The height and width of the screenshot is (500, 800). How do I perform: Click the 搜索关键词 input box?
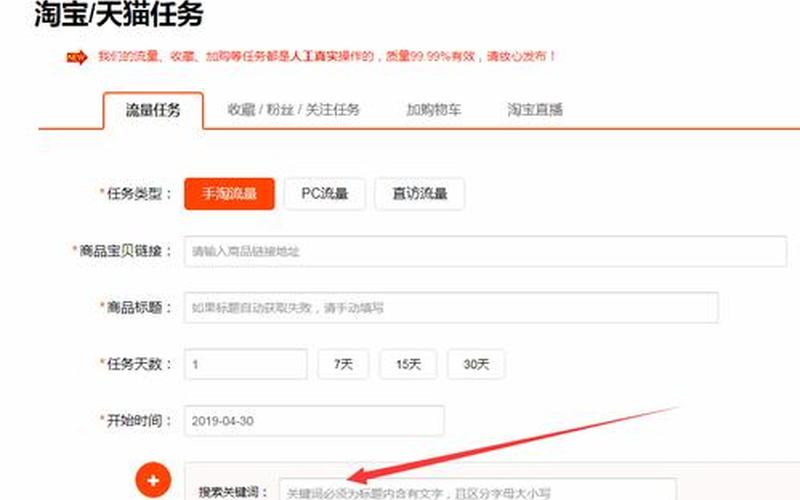(x=478, y=490)
